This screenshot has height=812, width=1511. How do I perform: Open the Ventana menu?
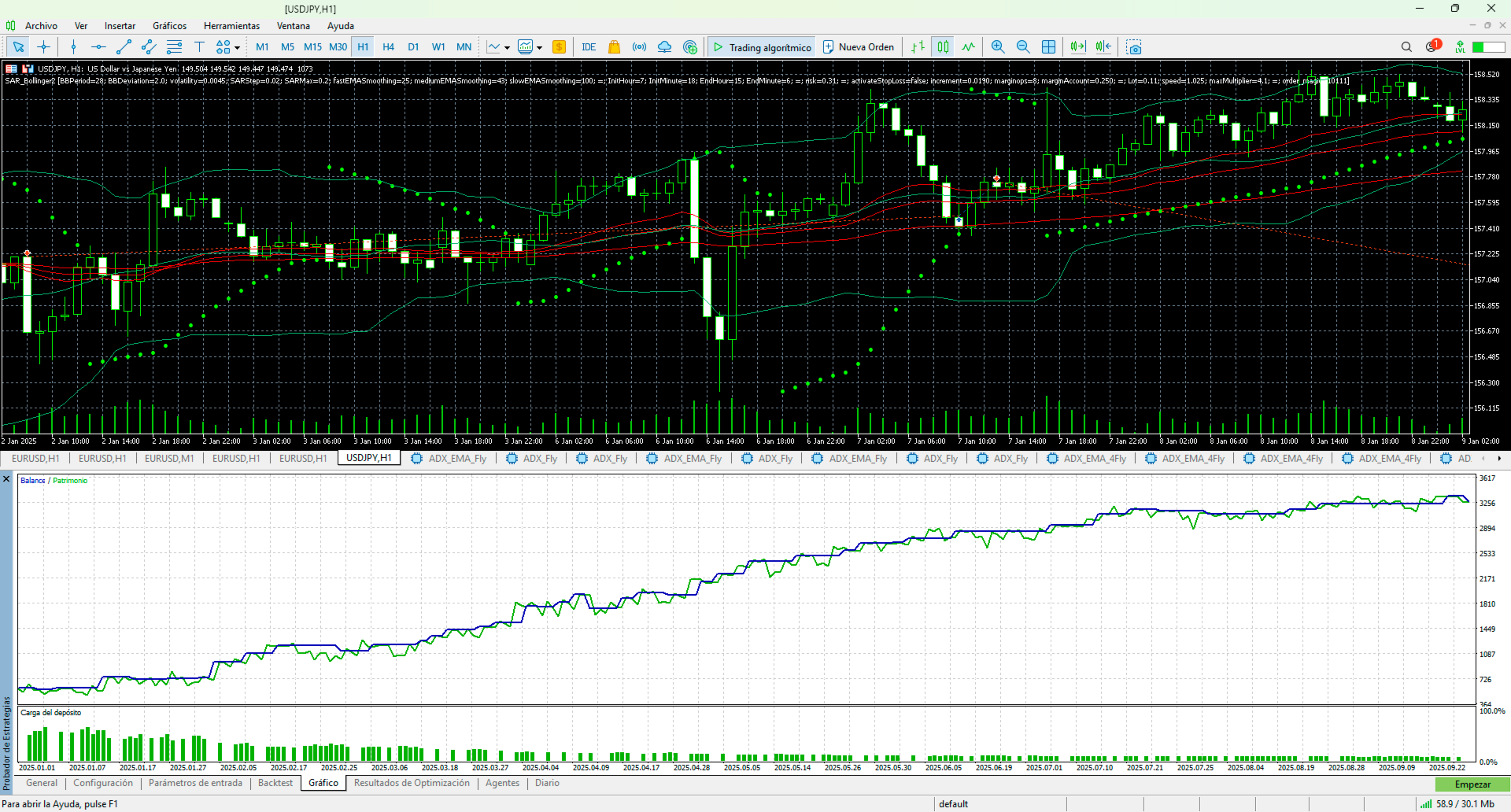294,26
